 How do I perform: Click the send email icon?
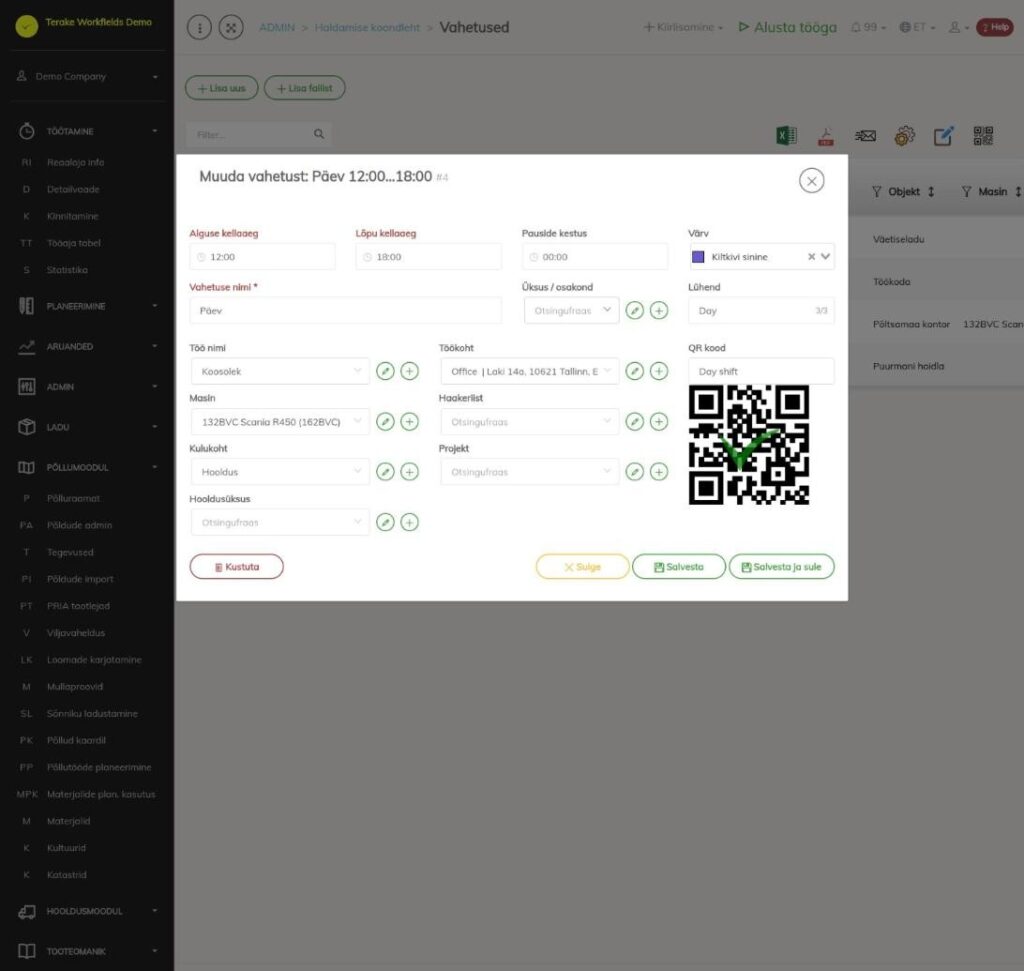click(865, 136)
